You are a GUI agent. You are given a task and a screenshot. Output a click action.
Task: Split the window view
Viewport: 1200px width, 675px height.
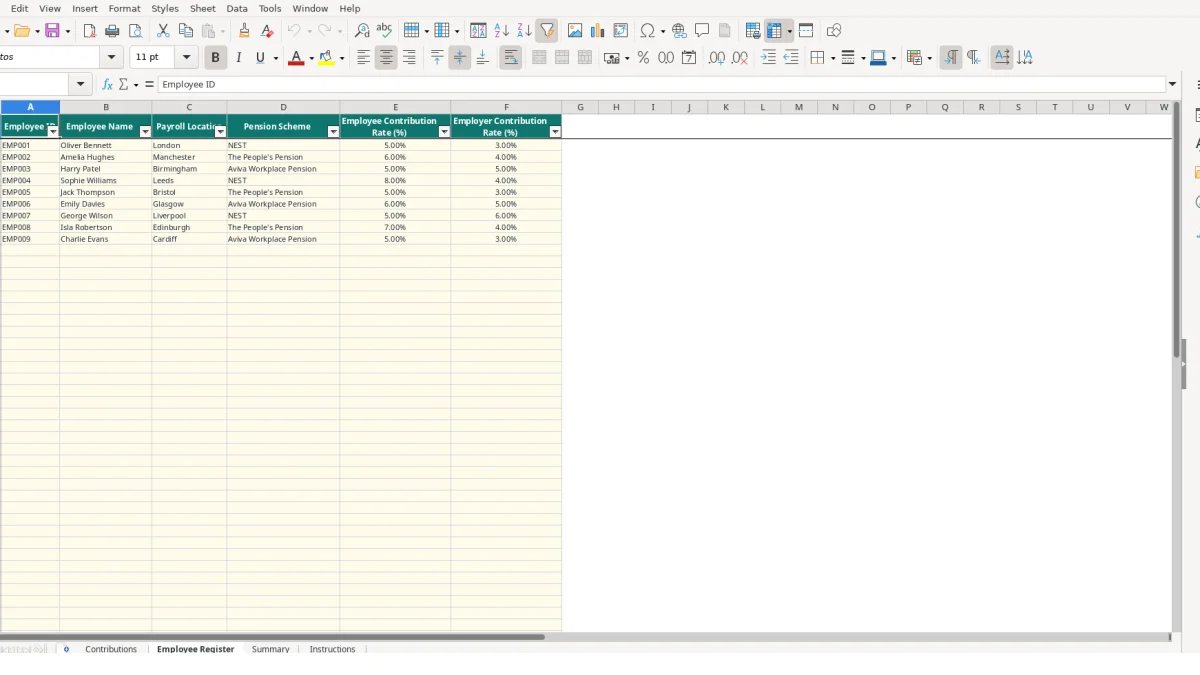click(806, 31)
